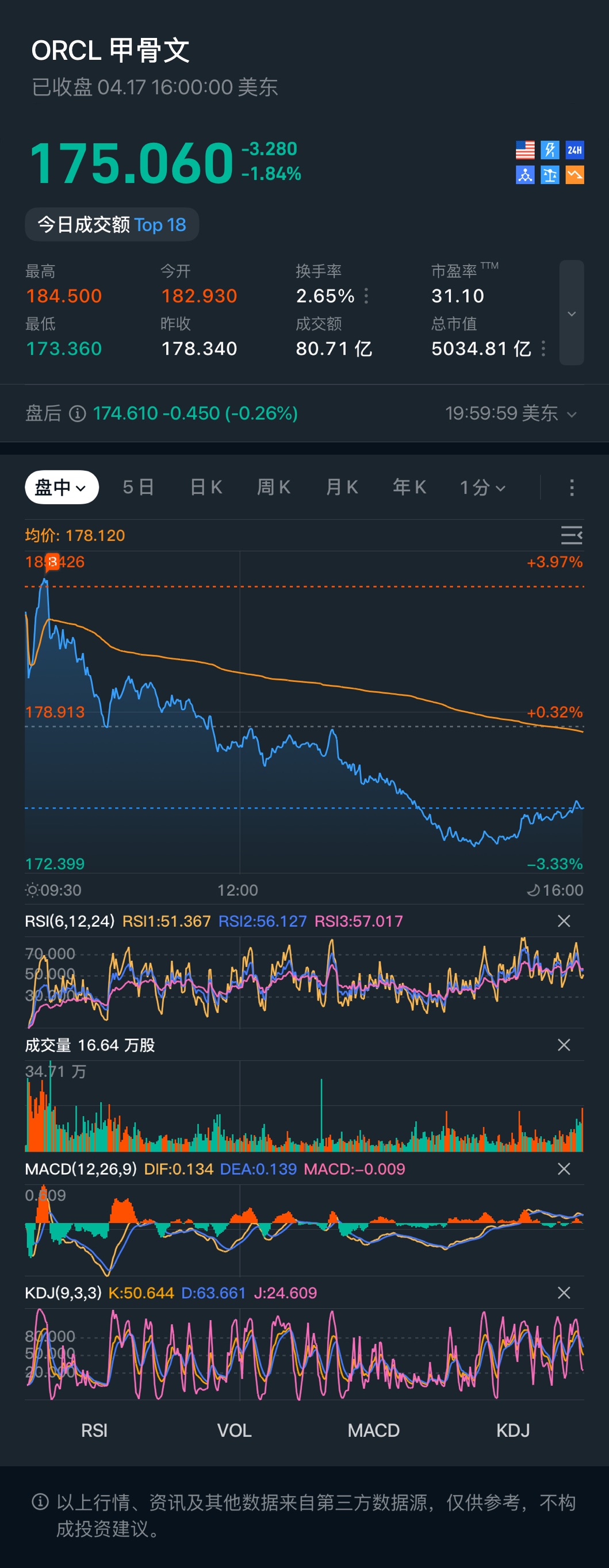Viewport: 609px width, 1568px height.
Task: Tap the orange marker flag at chart peak
Action: (53, 562)
